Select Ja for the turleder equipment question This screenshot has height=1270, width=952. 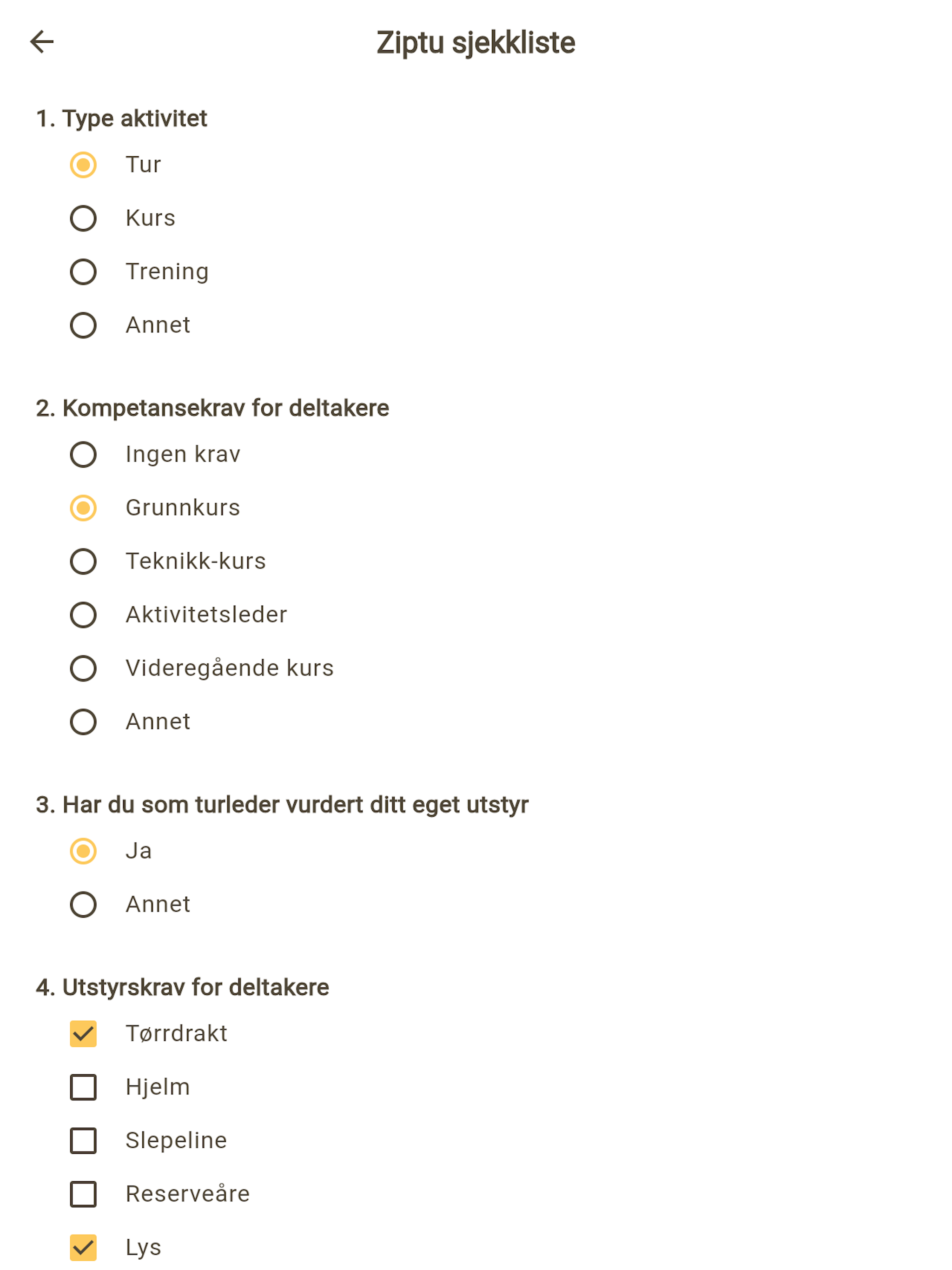pos(83,851)
